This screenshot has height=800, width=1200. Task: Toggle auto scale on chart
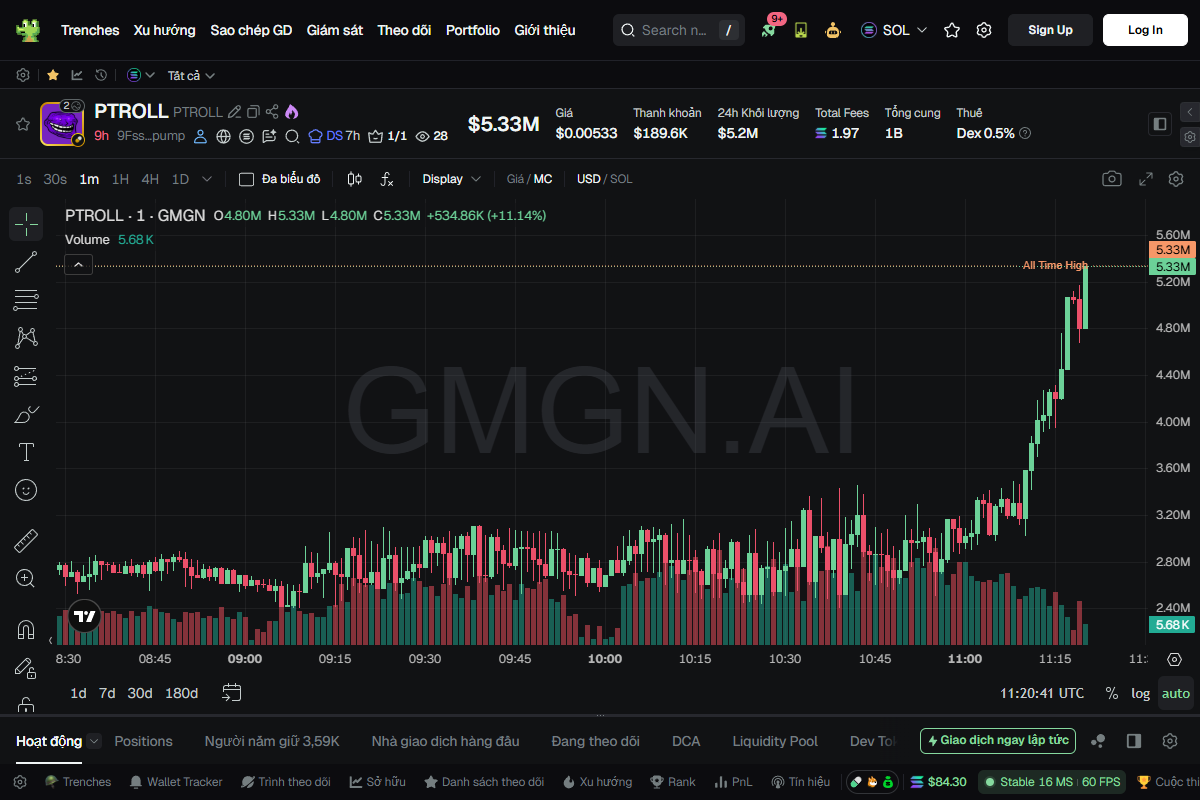click(1176, 693)
